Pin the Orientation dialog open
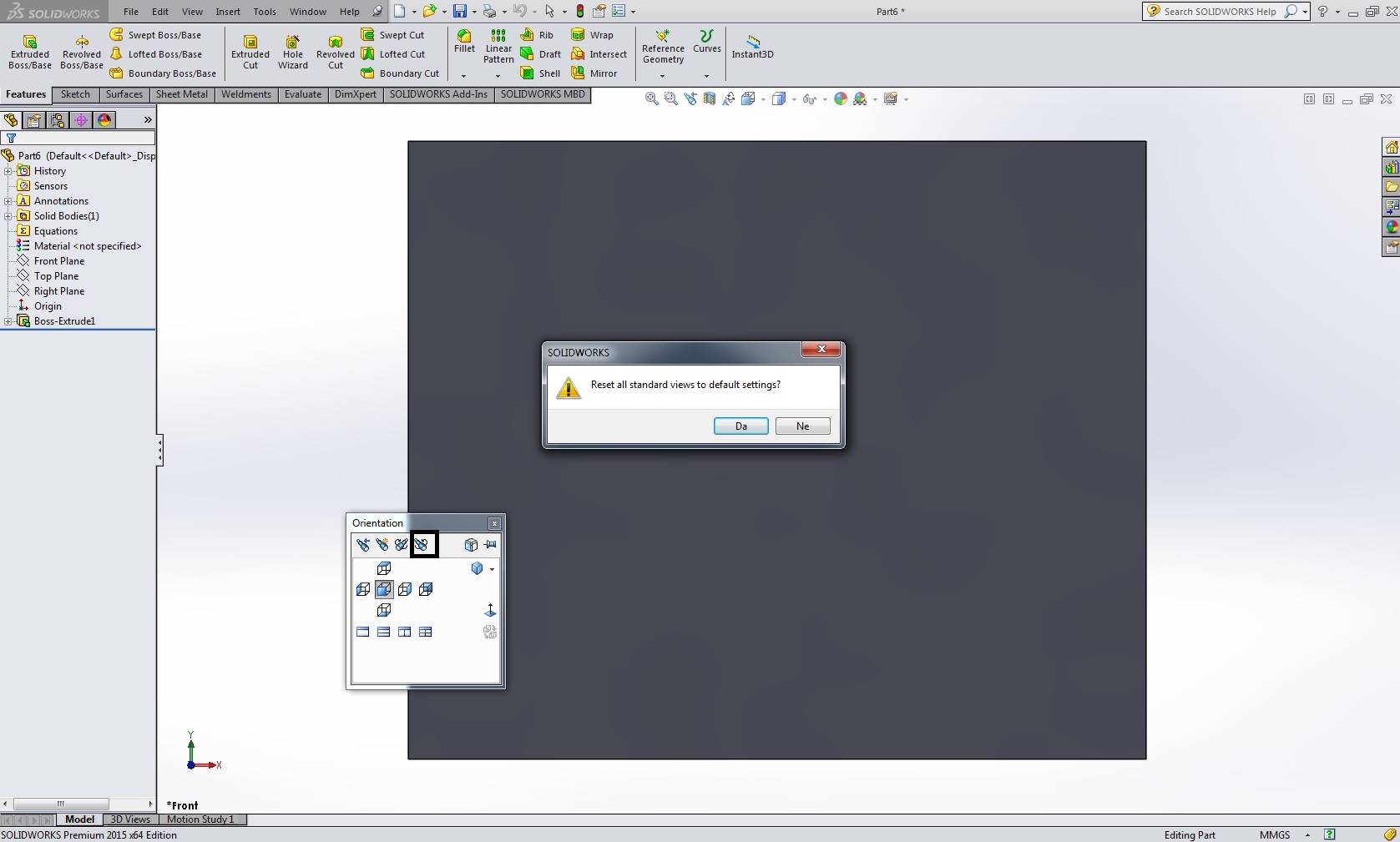This screenshot has width=1400, height=842. [x=491, y=545]
